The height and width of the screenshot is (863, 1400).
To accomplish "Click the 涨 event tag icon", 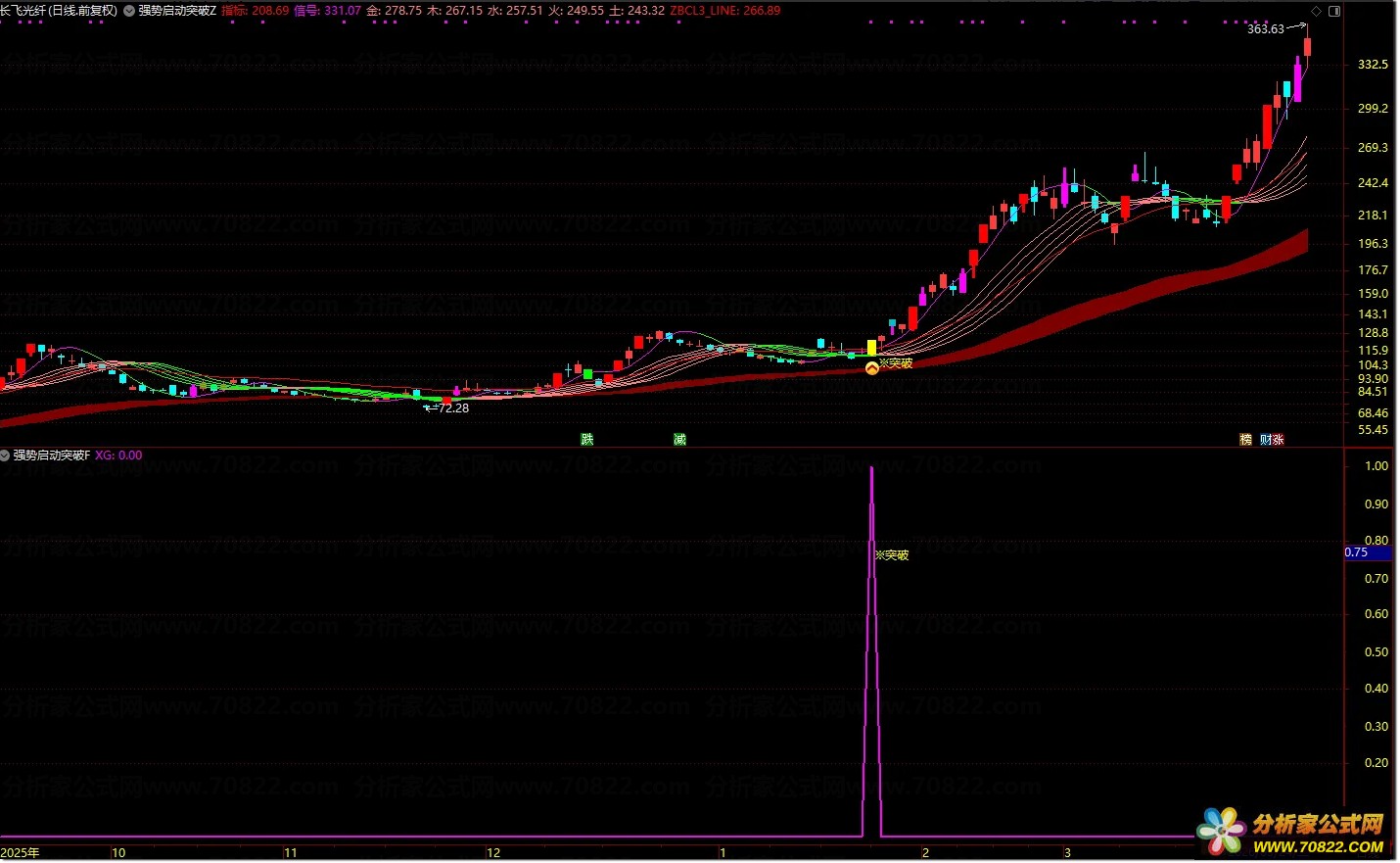I will (x=1279, y=440).
